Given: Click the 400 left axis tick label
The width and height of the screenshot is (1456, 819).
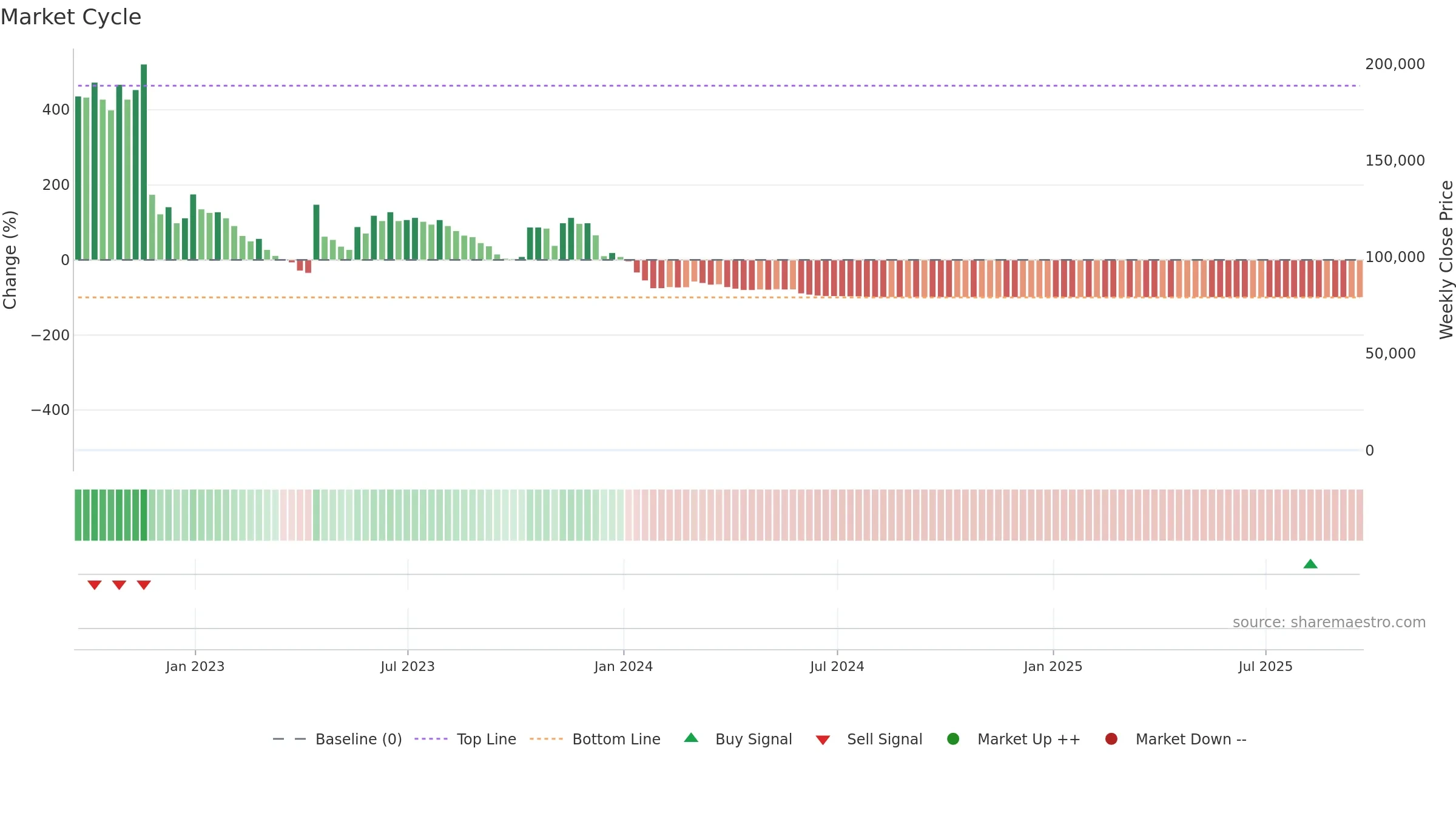Looking at the screenshot, I should coord(56,110).
